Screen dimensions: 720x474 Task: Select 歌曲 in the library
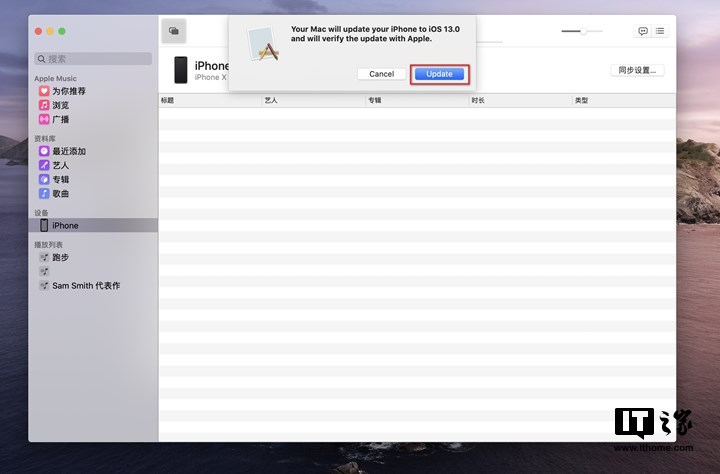click(x=61, y=194)
